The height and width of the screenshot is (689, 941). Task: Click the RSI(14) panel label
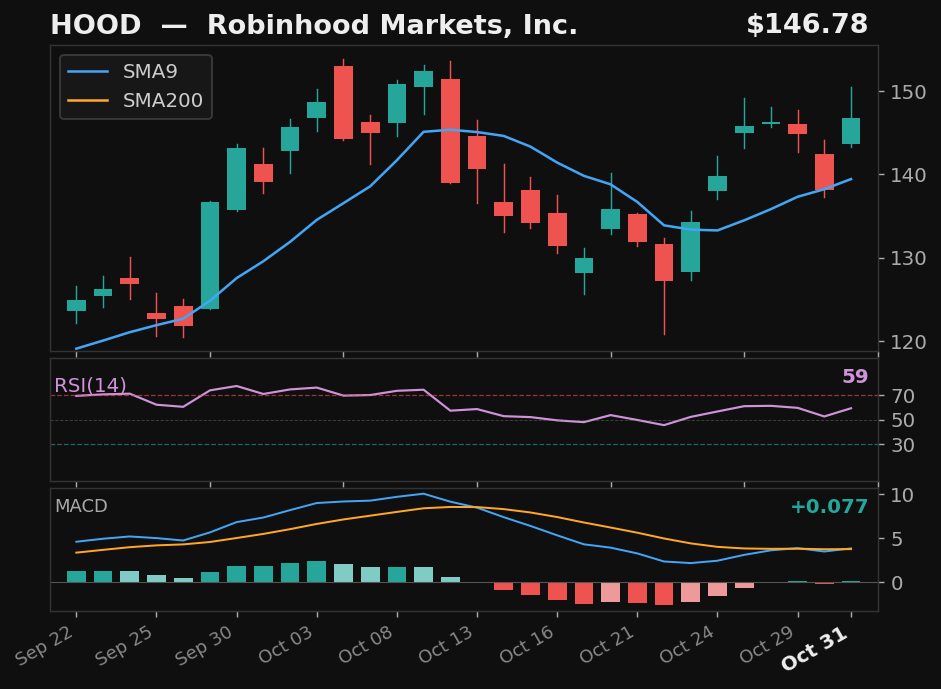90,385
